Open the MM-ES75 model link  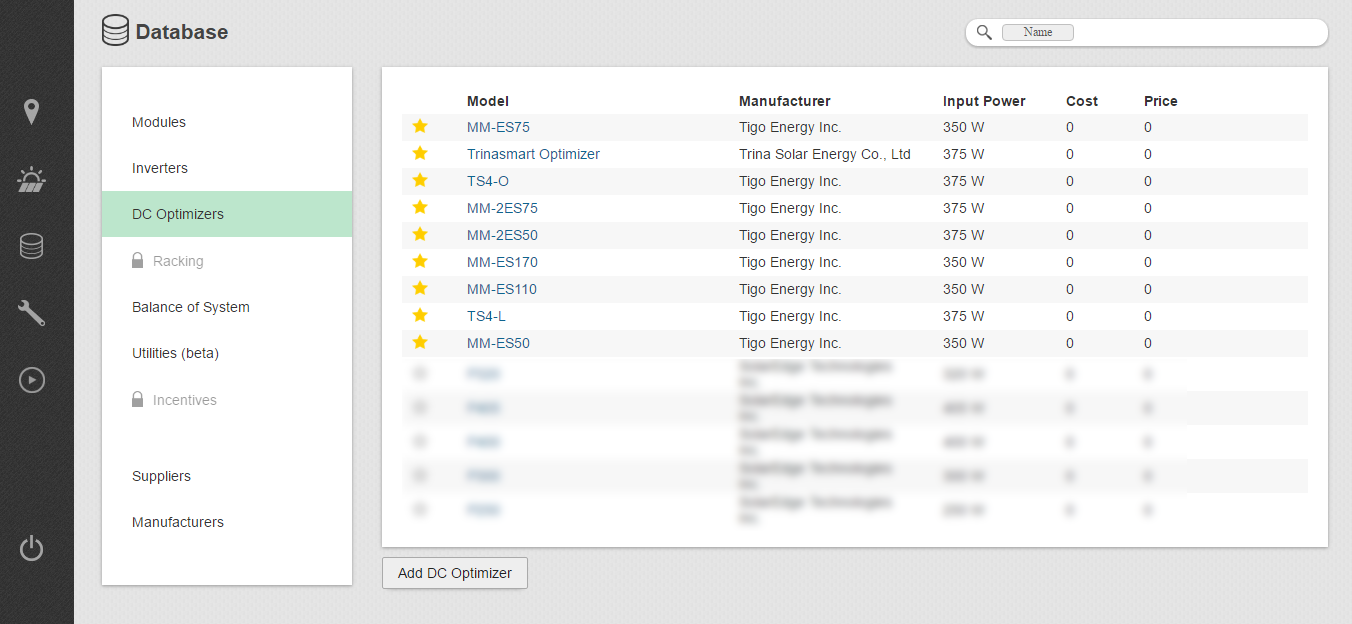coord(498,127)
